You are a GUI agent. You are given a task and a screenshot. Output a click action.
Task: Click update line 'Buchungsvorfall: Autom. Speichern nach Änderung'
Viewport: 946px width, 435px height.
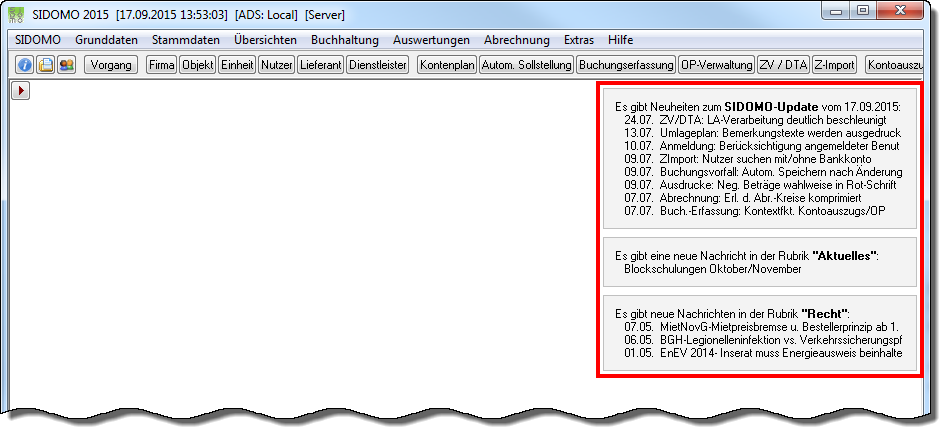tap(781, 172)
